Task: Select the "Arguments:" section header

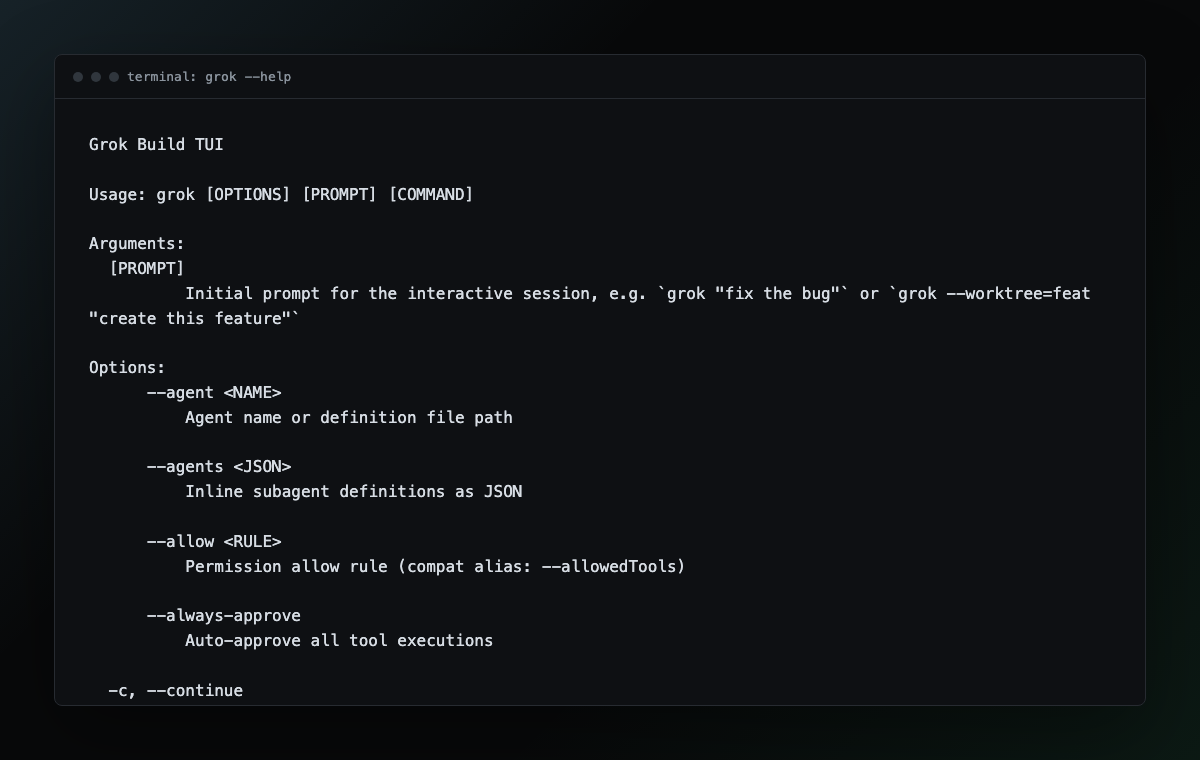Action: pos(137,243)
